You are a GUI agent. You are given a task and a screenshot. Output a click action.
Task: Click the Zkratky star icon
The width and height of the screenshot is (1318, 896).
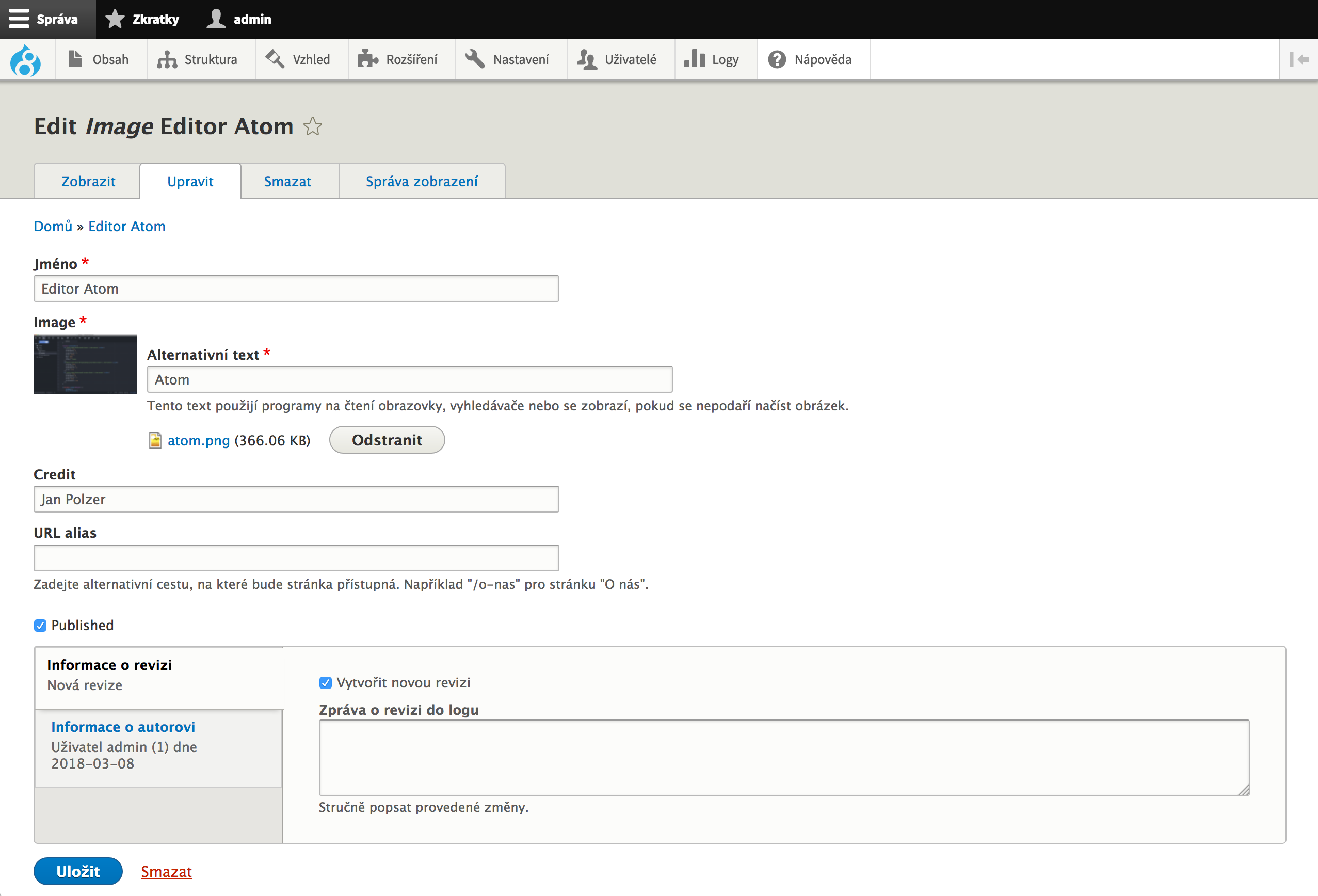115,19
